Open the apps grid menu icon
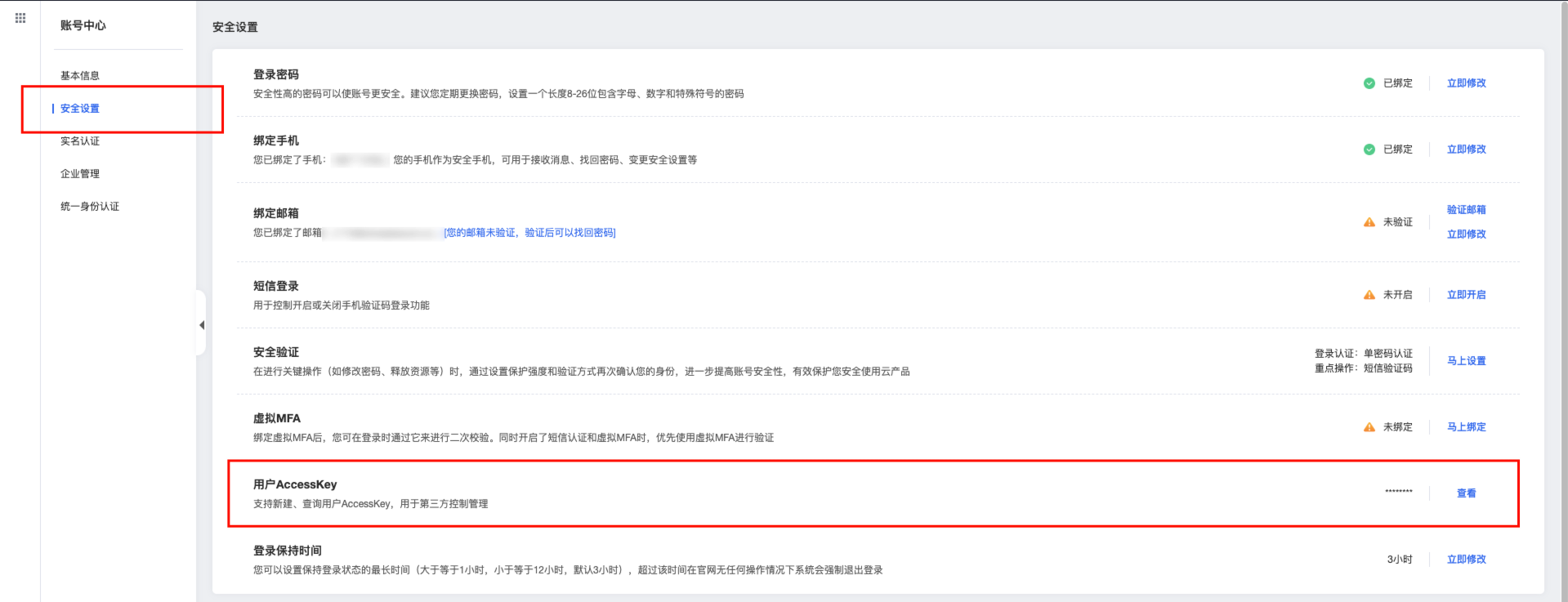Image resolution: width=1568 pixels, height=602 pixels. tap(20, 18)
